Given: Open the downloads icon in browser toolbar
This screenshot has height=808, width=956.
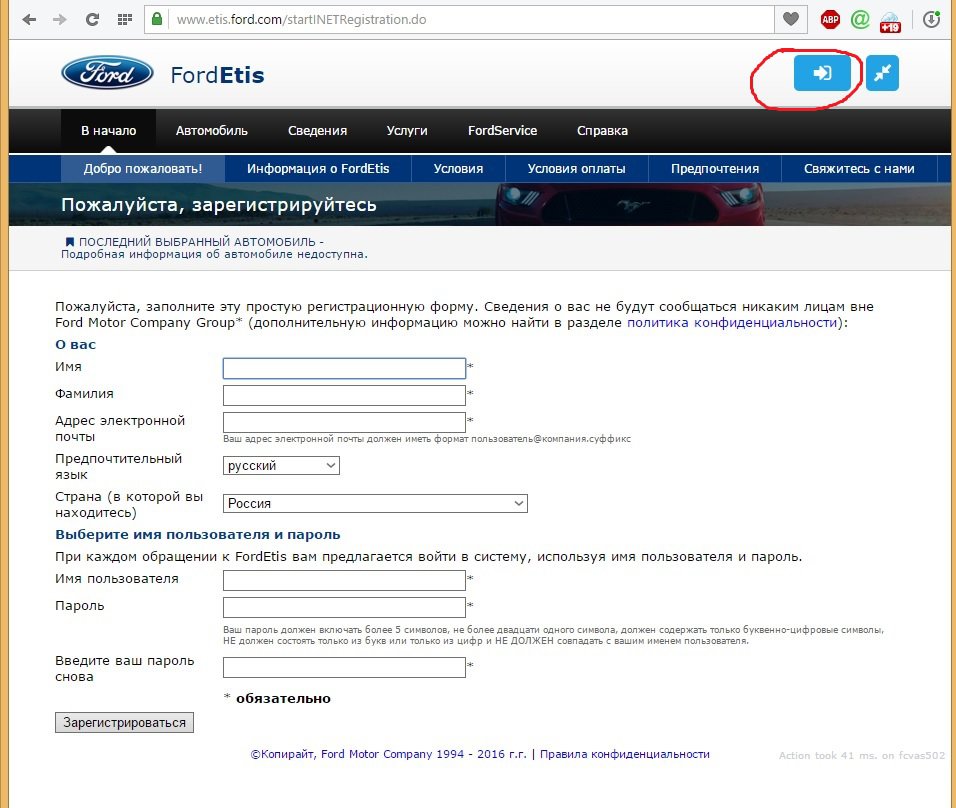Looking at the screenshot, I should click(x=931, y=20).
